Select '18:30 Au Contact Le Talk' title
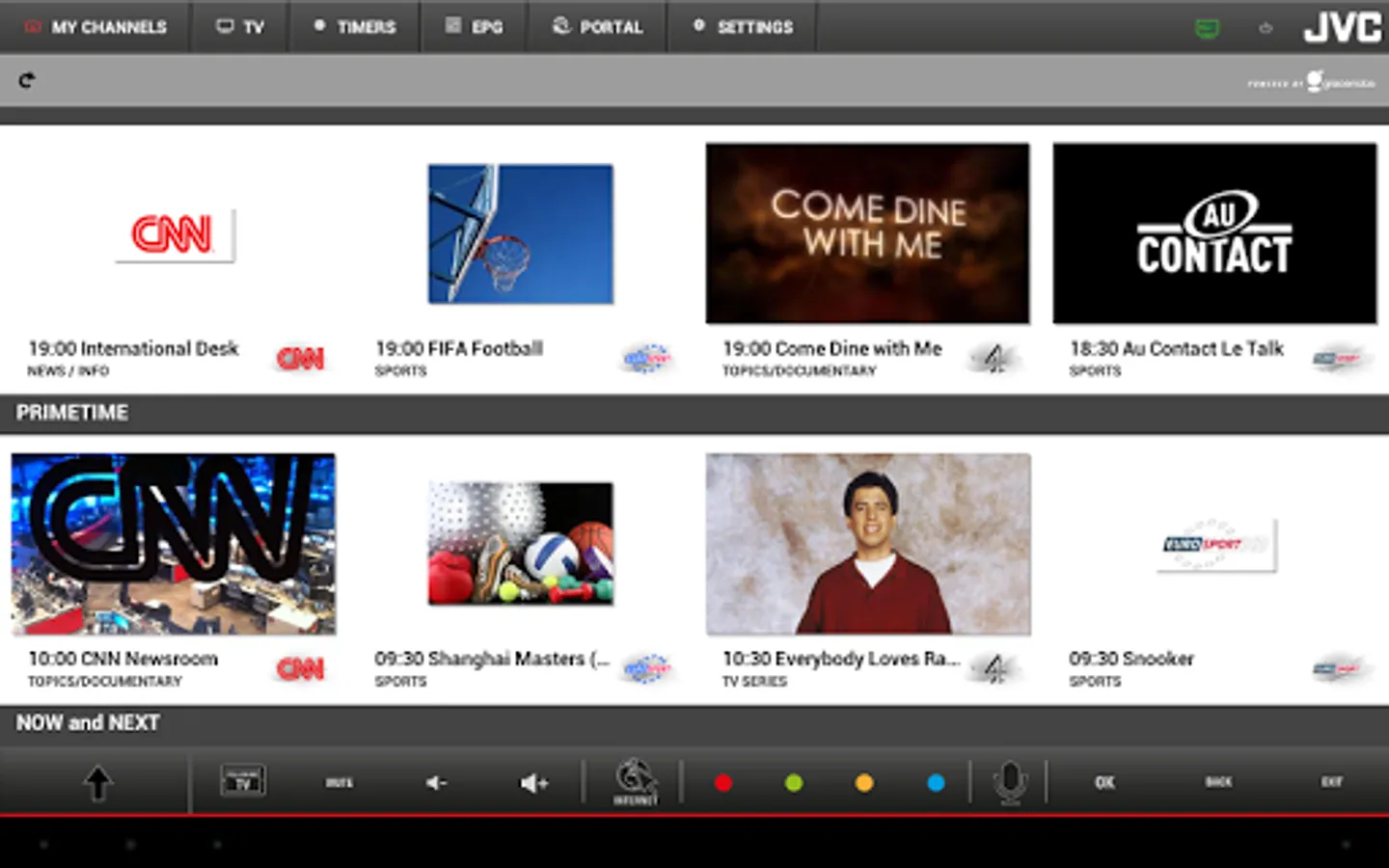Image resolution: width=1389 pixels, height=868 pixels. coord(1177,348)
